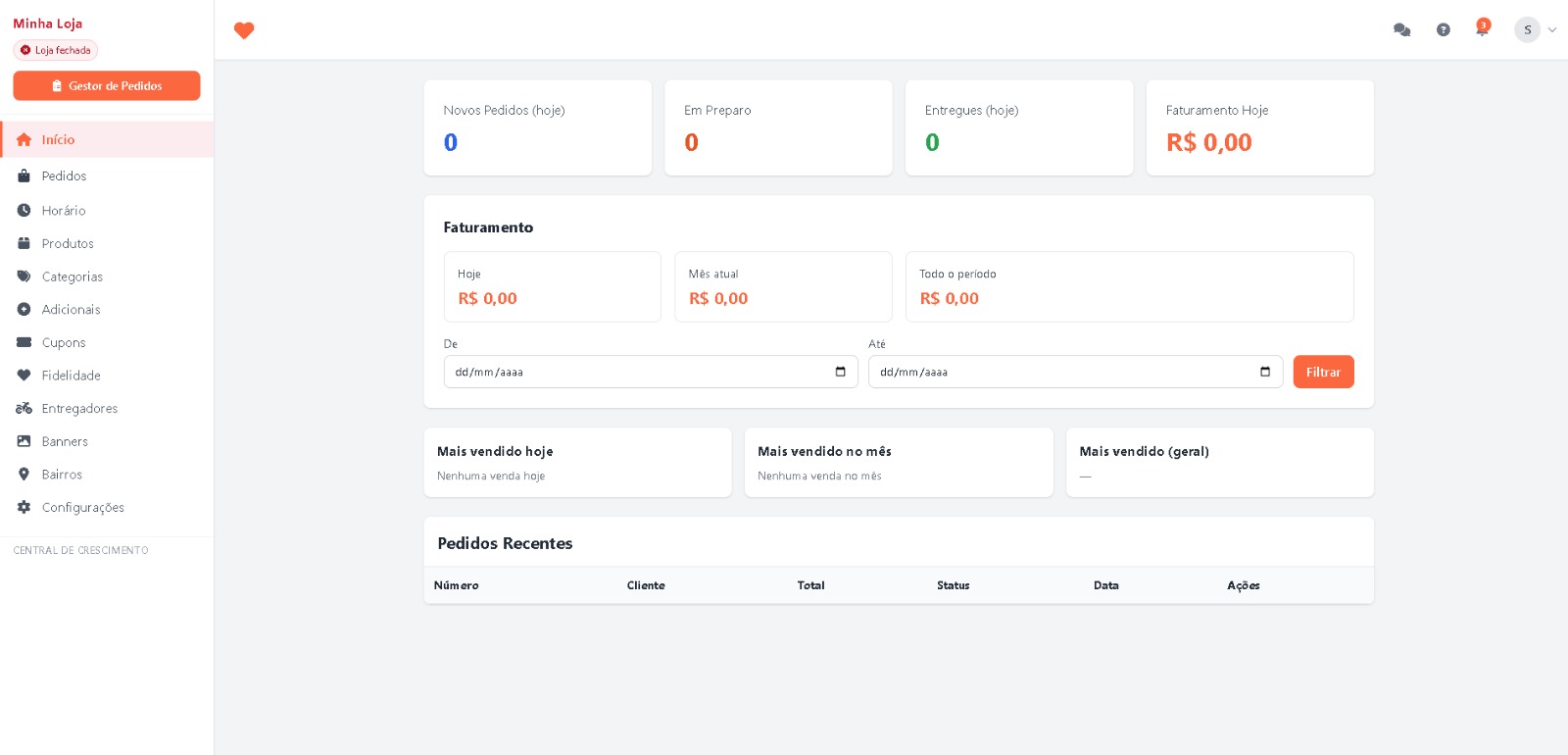The height and width of the screenshot is (755, 1568).
Task: Open the chat messages icon
Action: 1401,29
